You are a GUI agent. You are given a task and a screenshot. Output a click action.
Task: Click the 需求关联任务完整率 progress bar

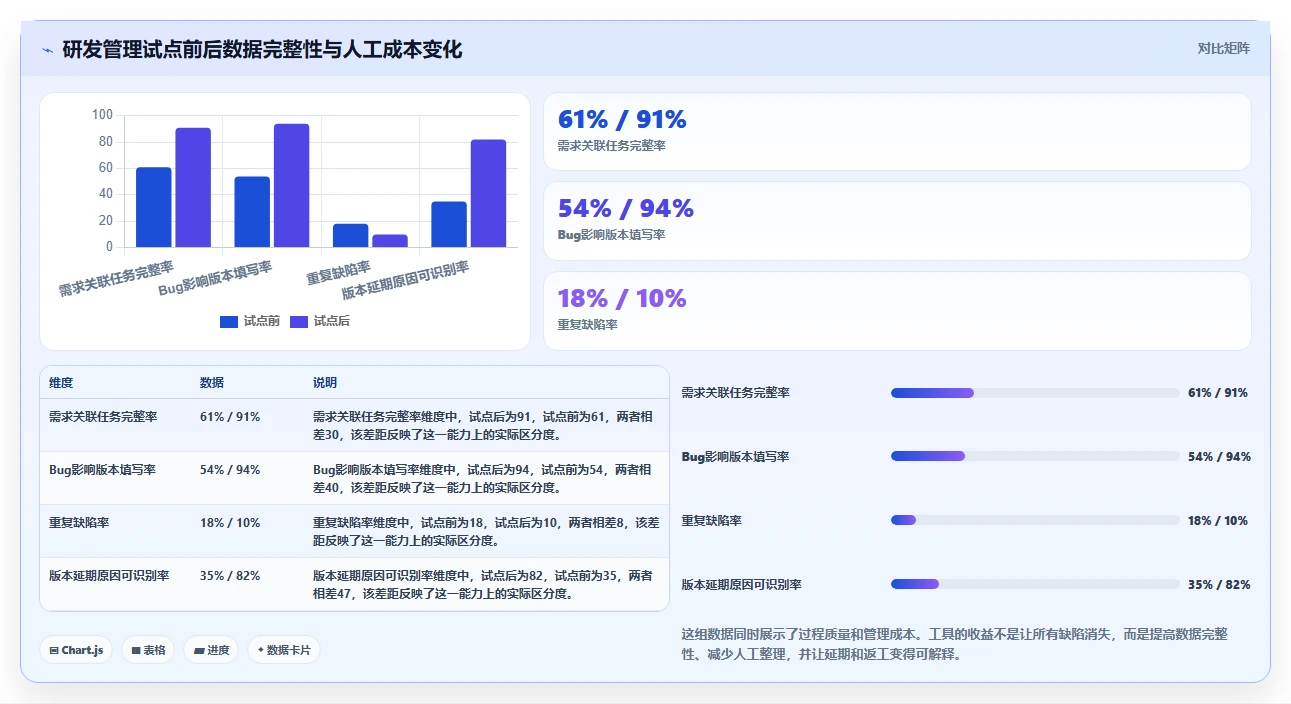pos(1035,393)
